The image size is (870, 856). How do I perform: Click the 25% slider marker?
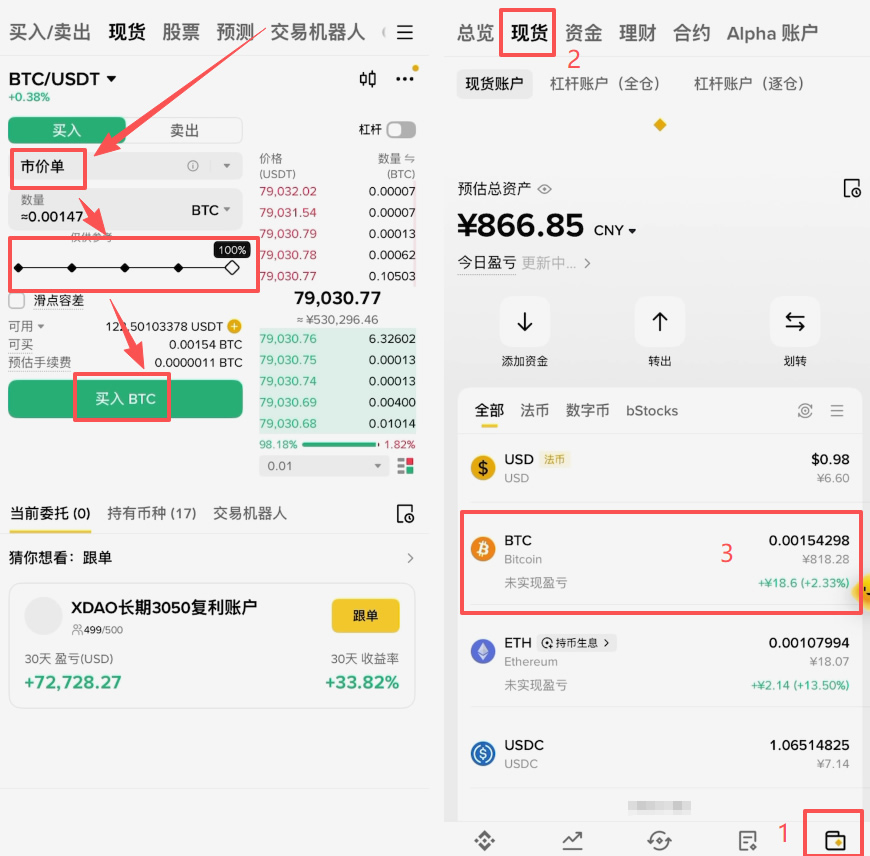tap(72, 268)
